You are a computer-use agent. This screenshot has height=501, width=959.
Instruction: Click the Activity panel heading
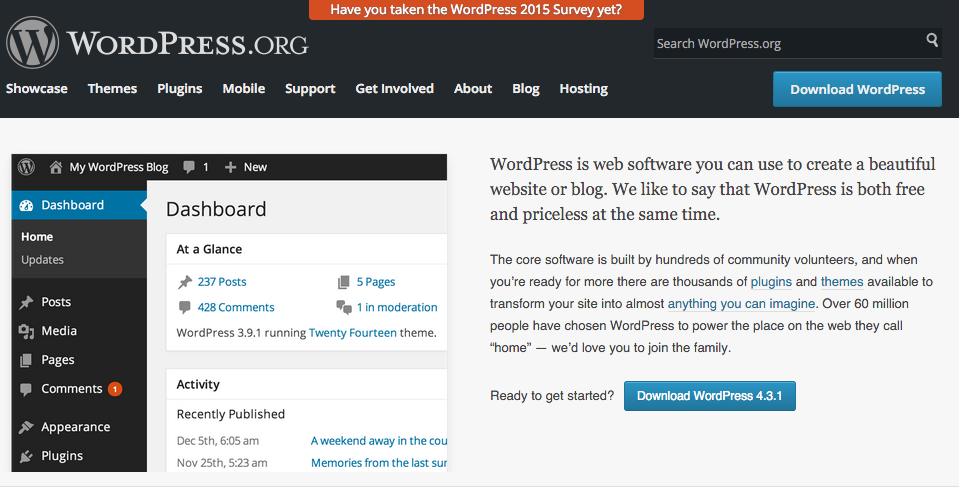(198, 385)
